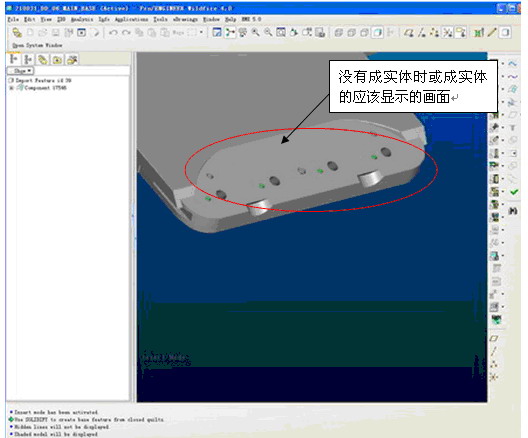Click the Open file icon in toolbar

pos(43,32)
